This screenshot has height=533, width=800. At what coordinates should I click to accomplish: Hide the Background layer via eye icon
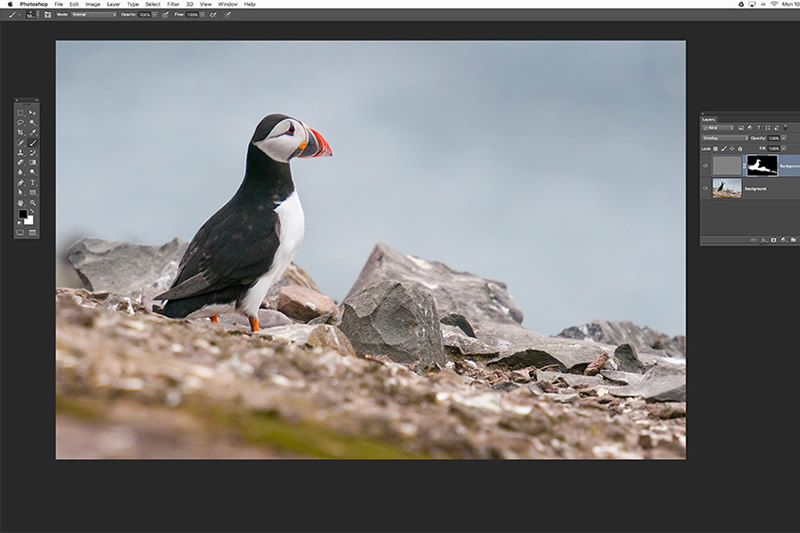pyautogui.click(x=705, y=188)
